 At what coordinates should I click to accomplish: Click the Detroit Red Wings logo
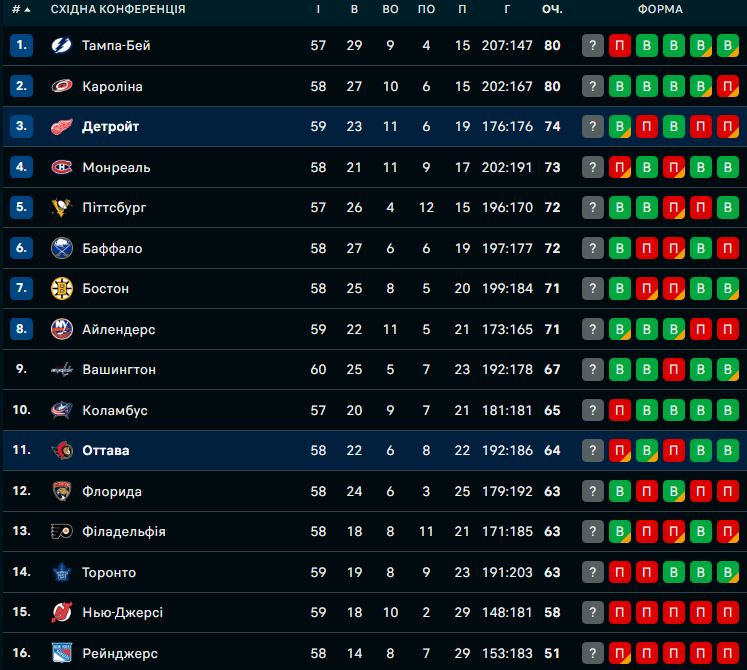click(62, 127)
